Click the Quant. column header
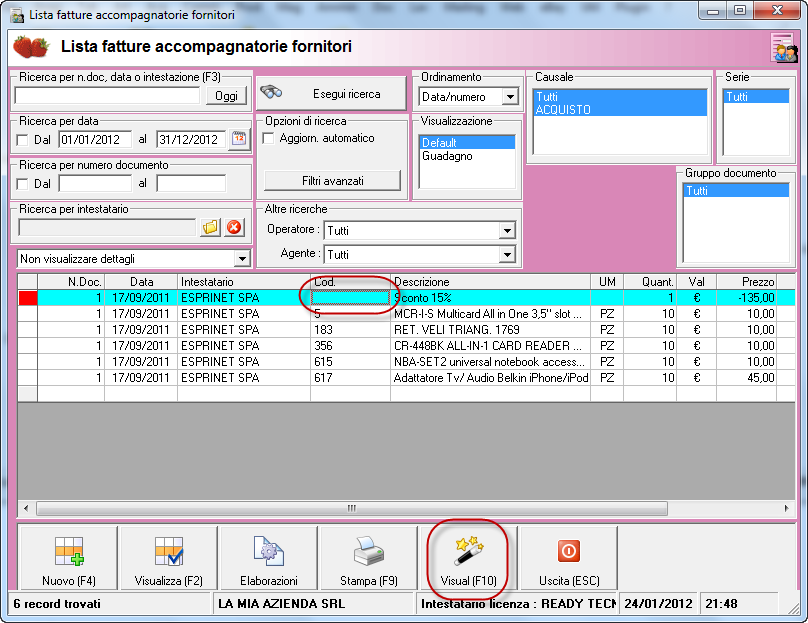 650,282
